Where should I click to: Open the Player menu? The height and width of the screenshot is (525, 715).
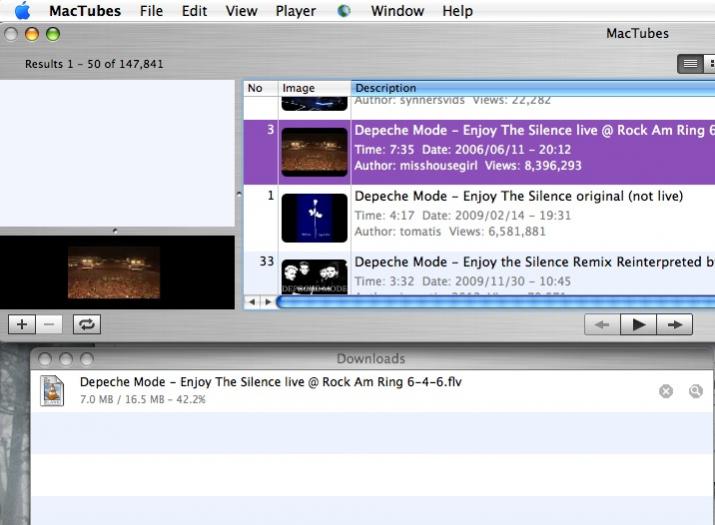(x=295, y=10)
